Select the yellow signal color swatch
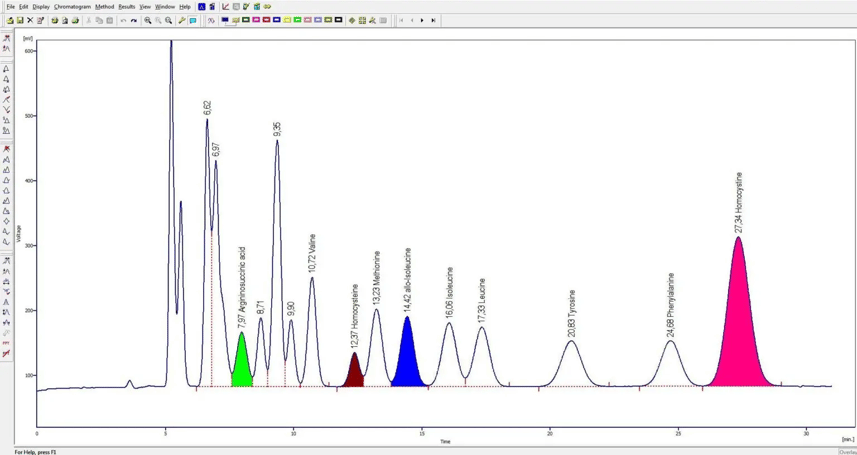The height and width of the screenshot is (455, 857). pyautogui.click(x=287, y=20)
